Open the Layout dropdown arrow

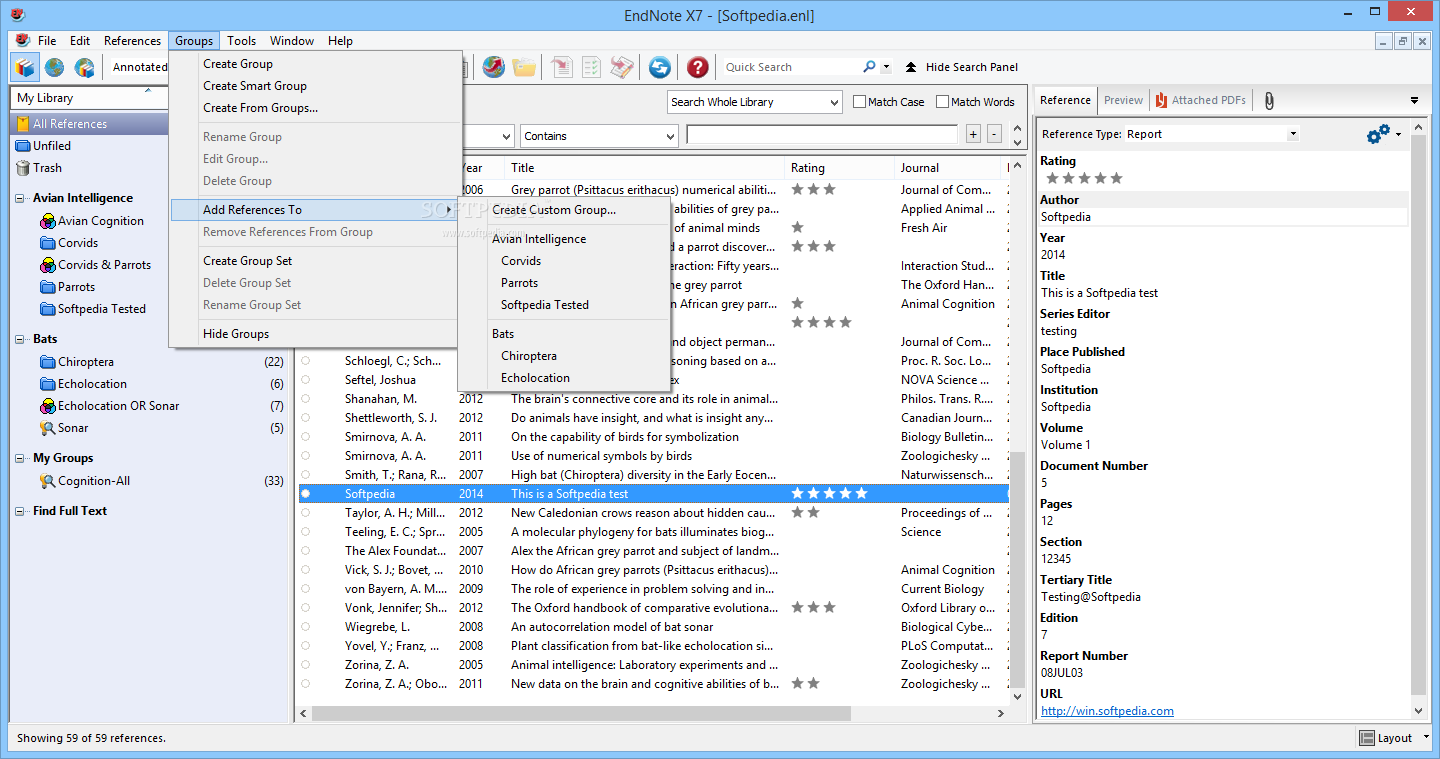click(x=1424, y=738)
